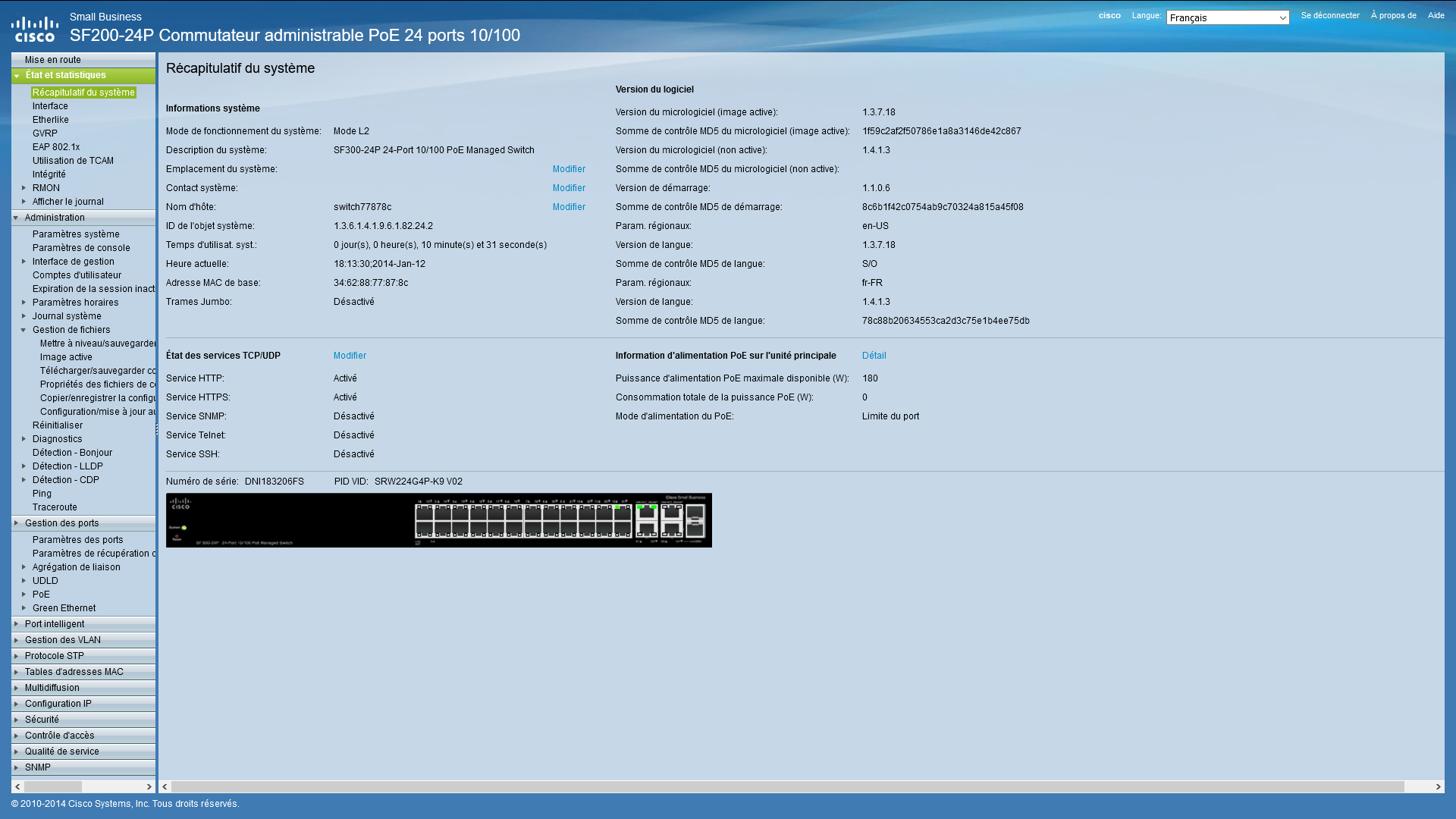Expand the RMON tree node
This screenshot has width=1456, height=819.
tap(24, 188)
